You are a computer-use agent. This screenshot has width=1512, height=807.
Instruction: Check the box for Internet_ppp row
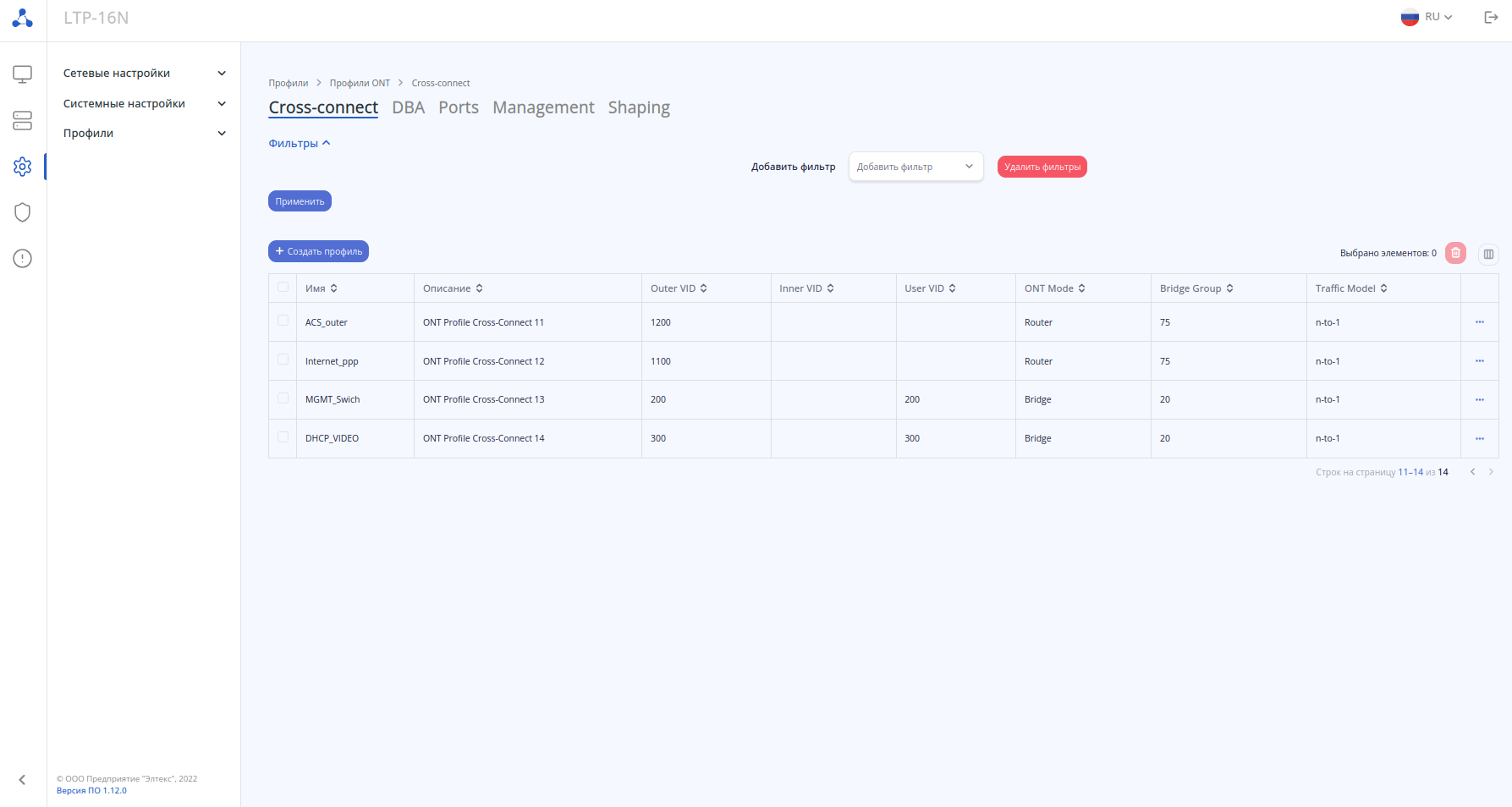click(283, 360)
